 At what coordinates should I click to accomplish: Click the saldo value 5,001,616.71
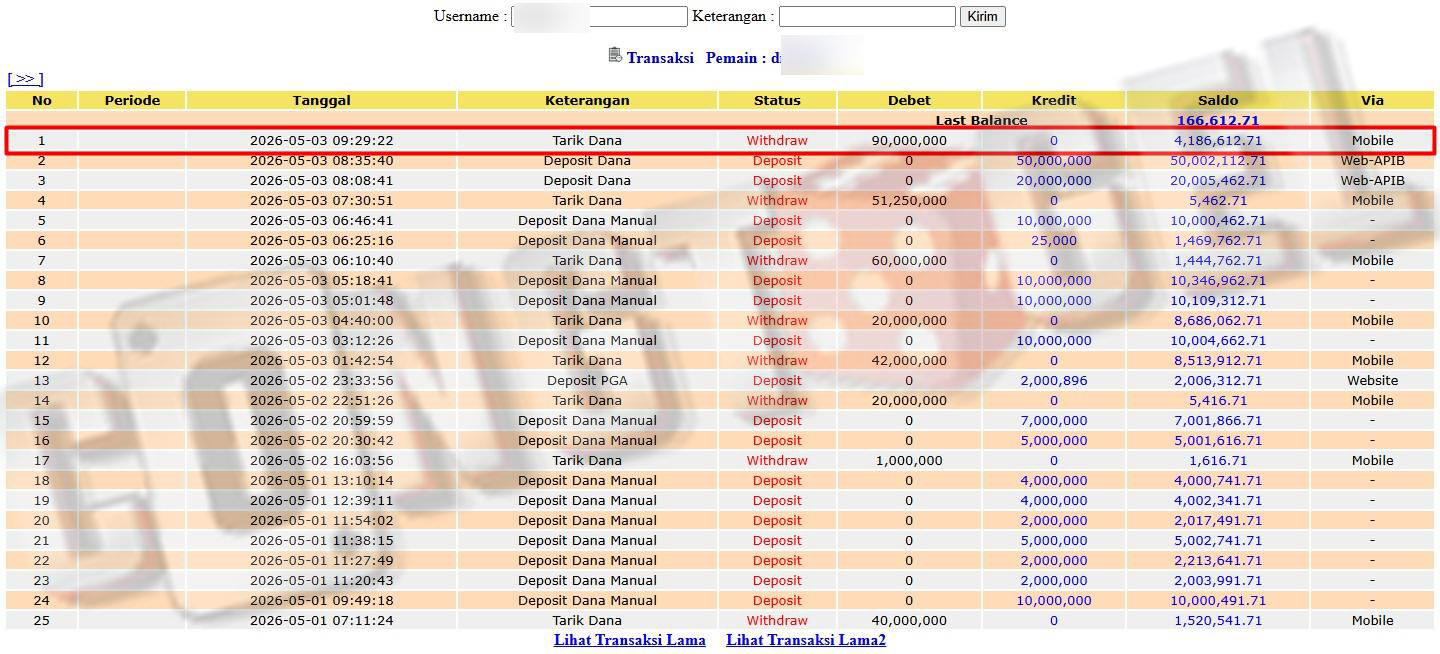(1218, 440)
